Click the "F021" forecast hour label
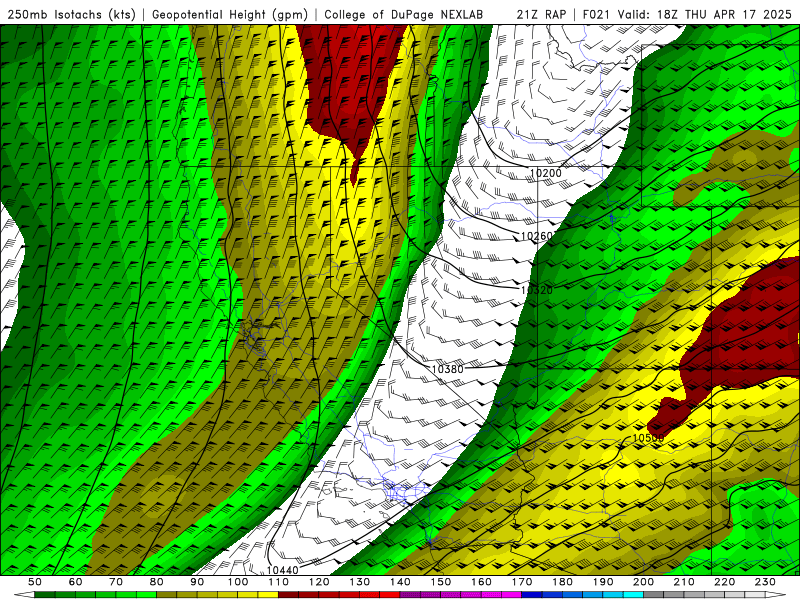 (x=596, y=14)
